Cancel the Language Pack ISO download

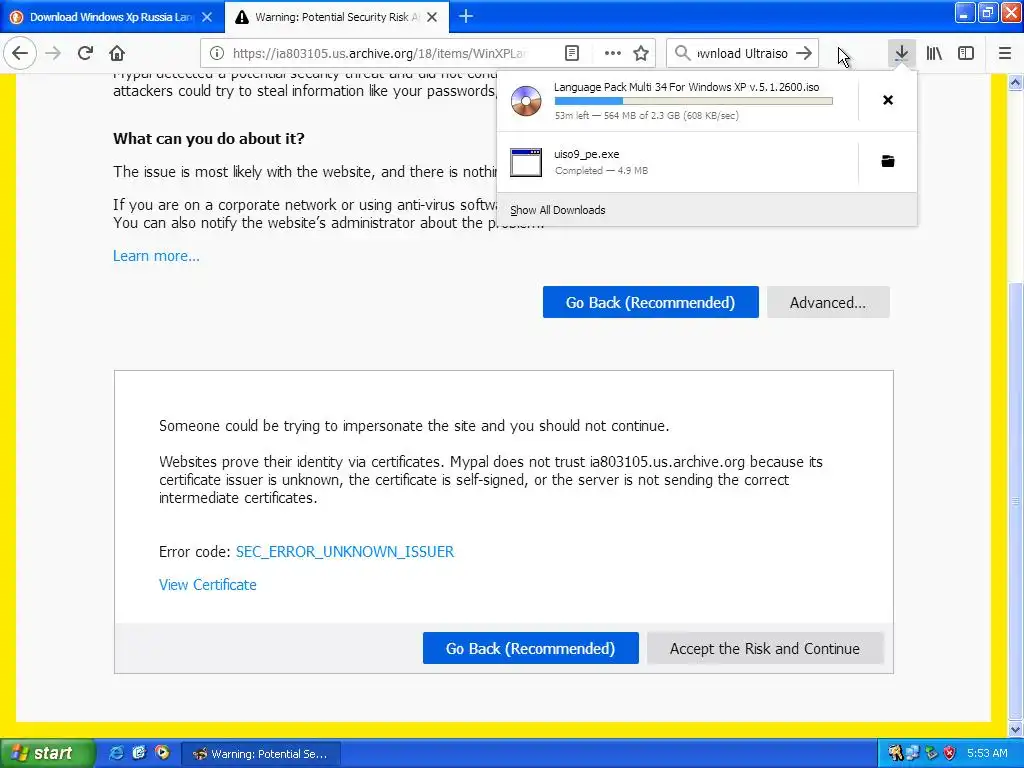tap(888, 100)
